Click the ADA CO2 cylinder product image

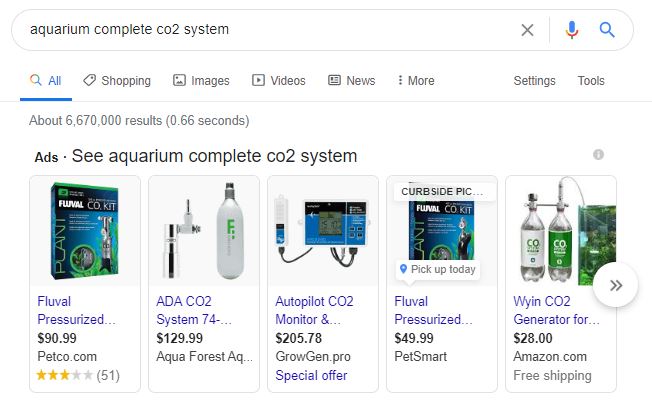(x=204, y=232)
